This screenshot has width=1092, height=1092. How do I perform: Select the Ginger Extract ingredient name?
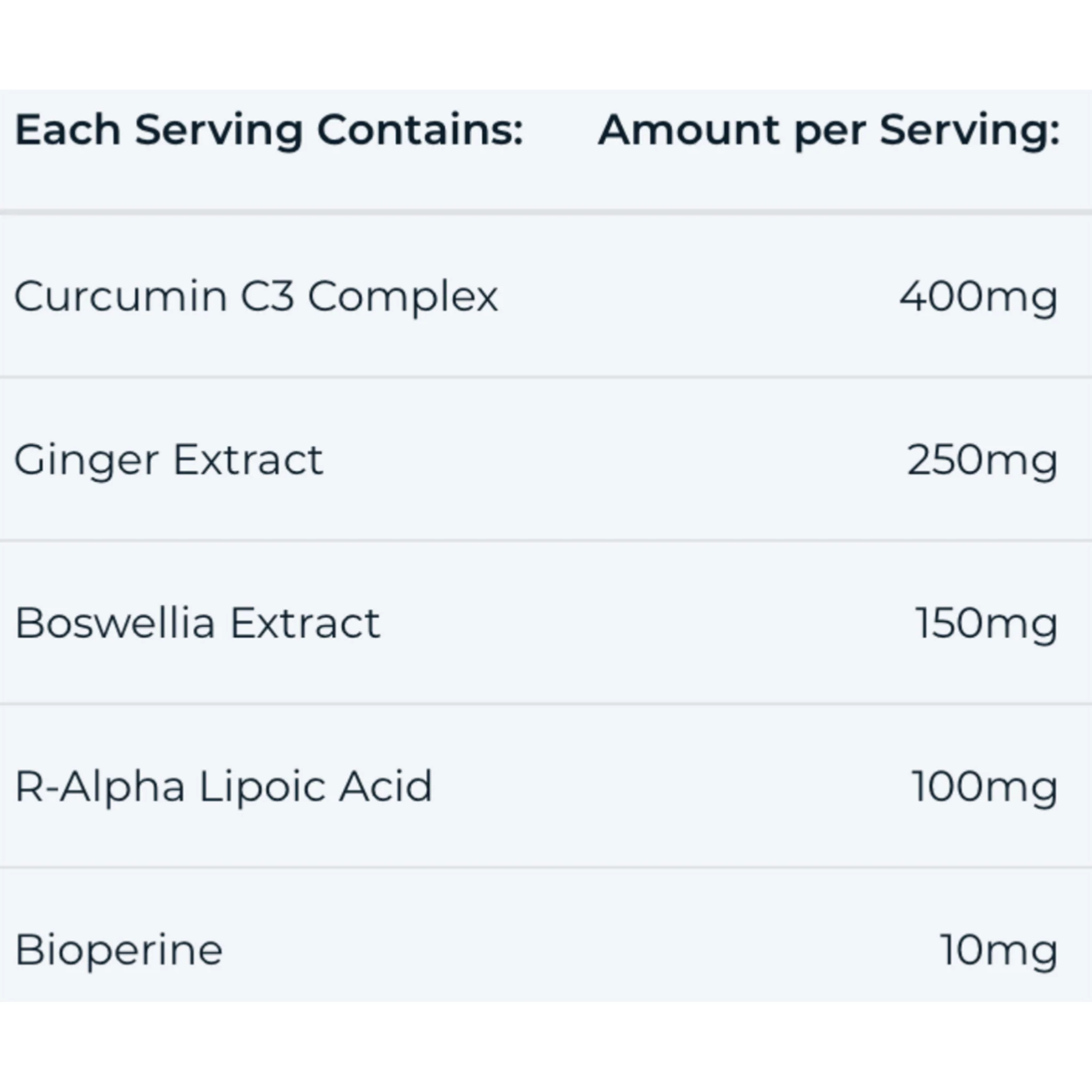coord(168,460)
